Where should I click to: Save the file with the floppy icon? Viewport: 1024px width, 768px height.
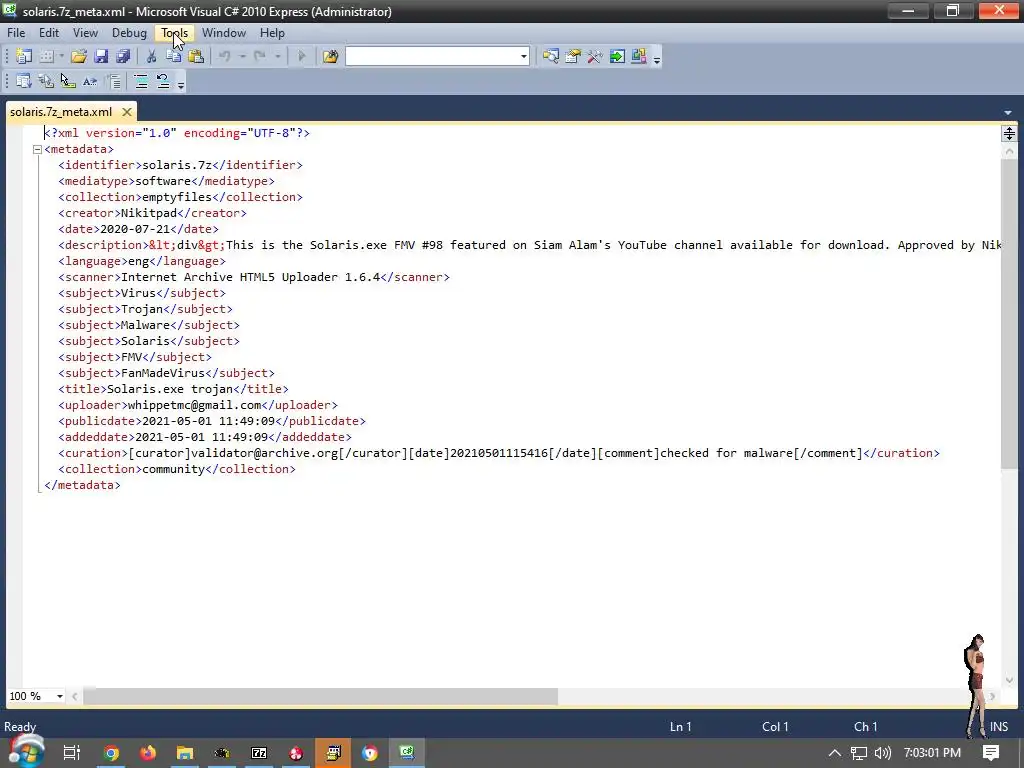(x=101, y=57)
